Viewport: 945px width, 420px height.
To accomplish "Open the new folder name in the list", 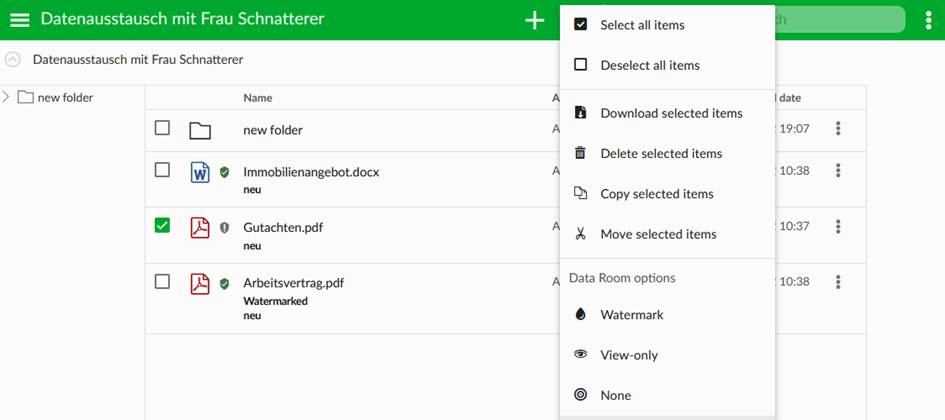I will click(x=273, y=130).
